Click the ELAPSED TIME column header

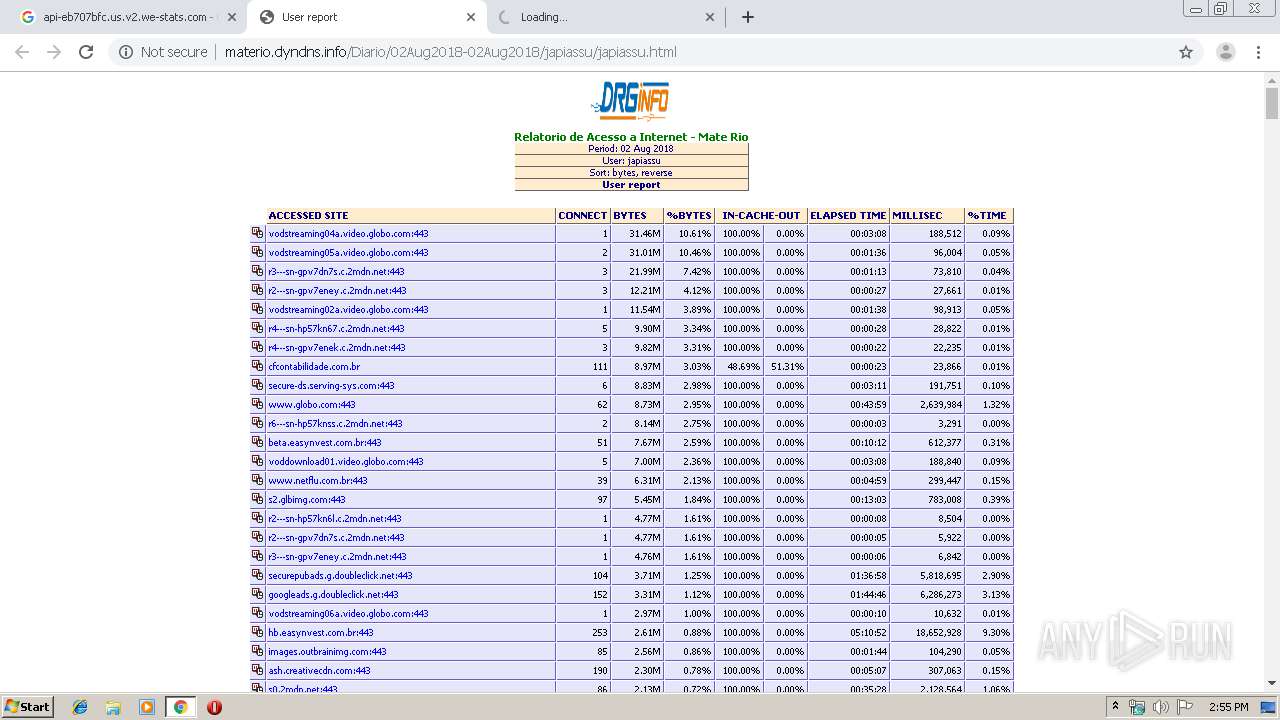coord(848,215)
